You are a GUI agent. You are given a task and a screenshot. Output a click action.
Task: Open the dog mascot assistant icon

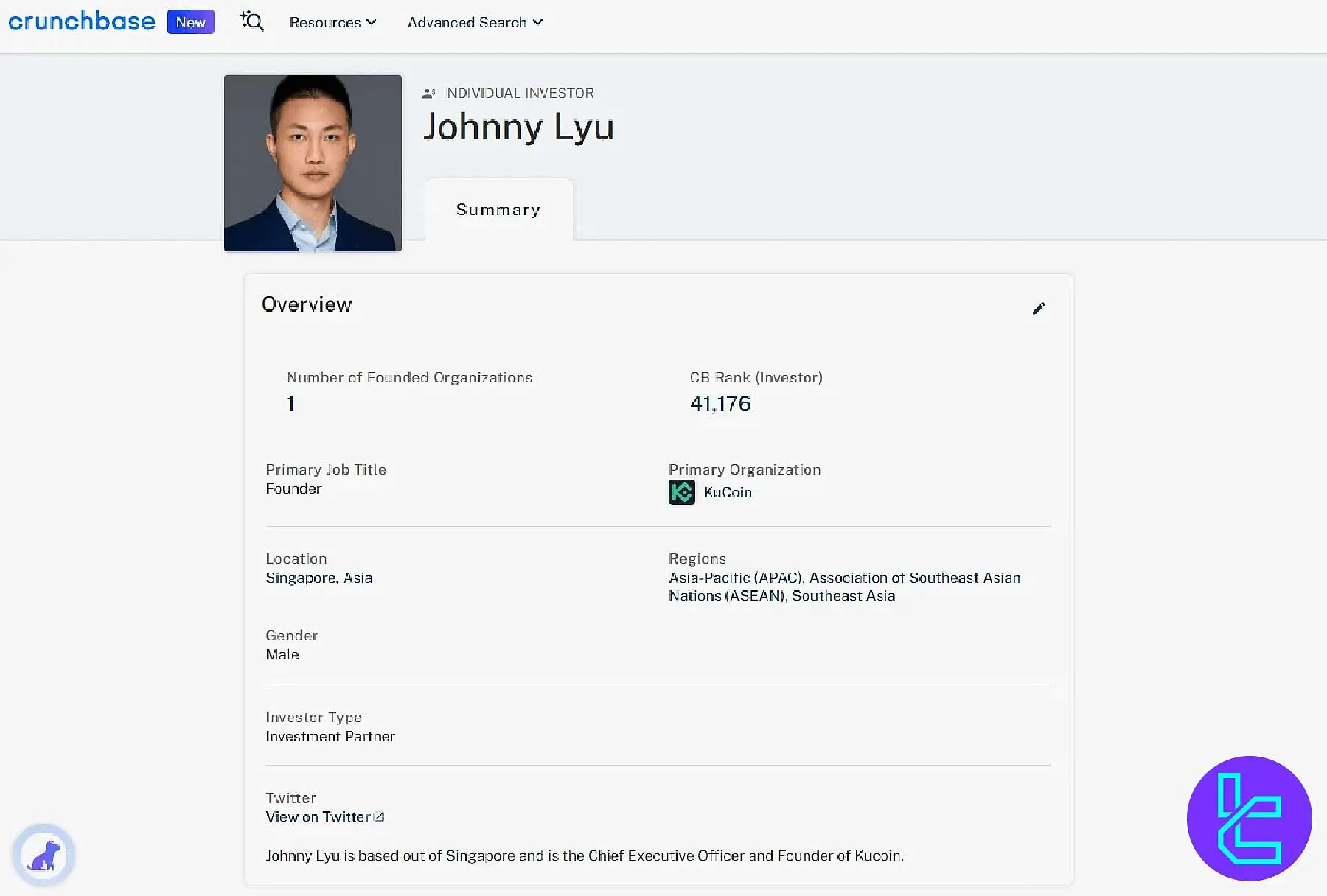[x=43, y=855]
